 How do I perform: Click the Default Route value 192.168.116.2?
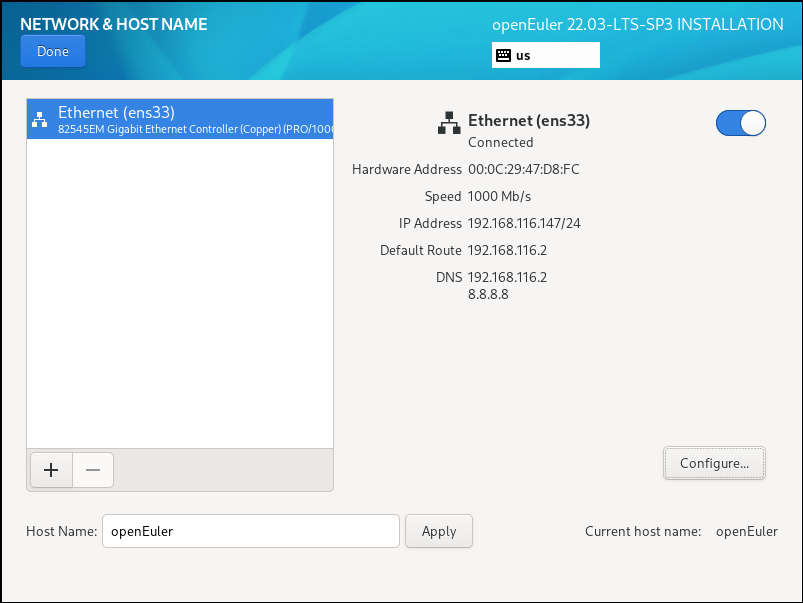coord(508,251)
